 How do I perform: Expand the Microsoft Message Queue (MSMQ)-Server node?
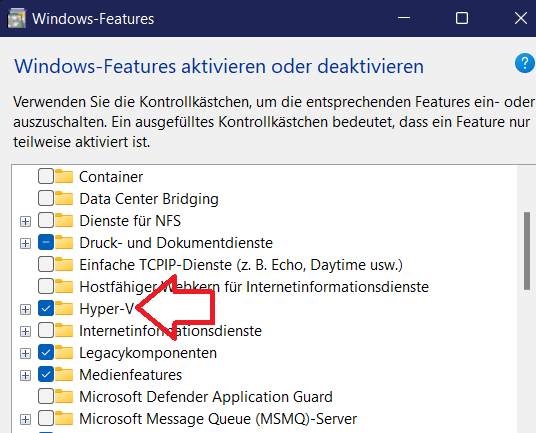click(25, 419)
